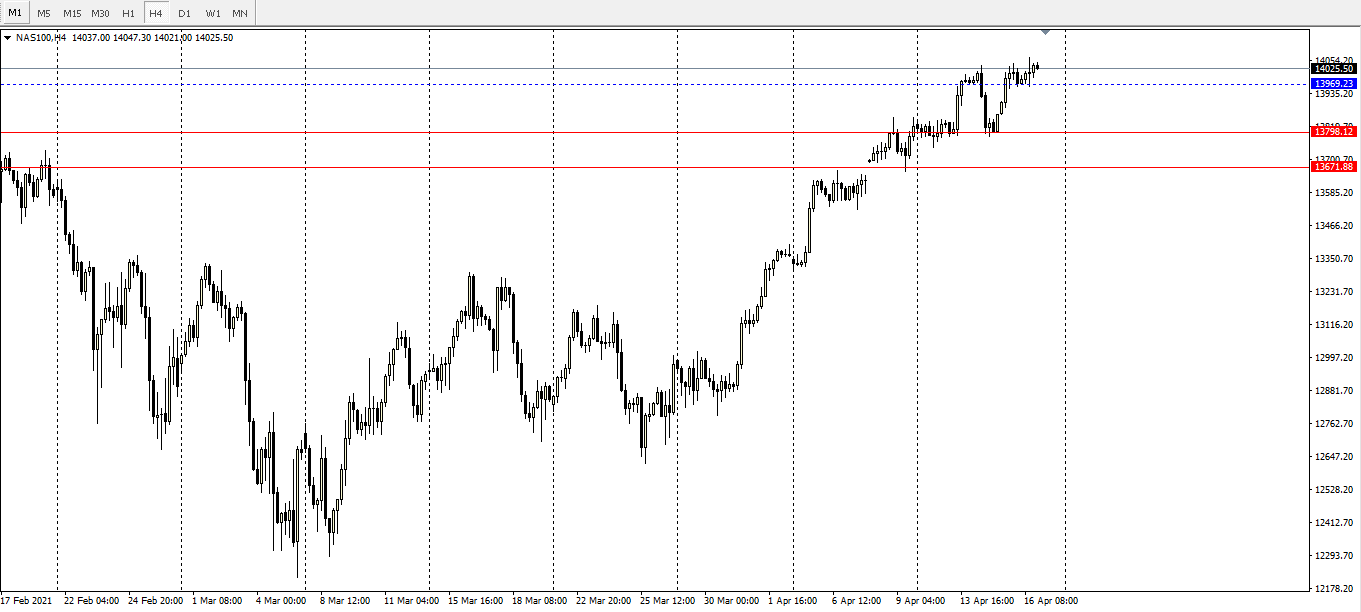This screenshot has width=1361, height=612.
Task: Select the M5 timeframe button
Action: point(44,13)
